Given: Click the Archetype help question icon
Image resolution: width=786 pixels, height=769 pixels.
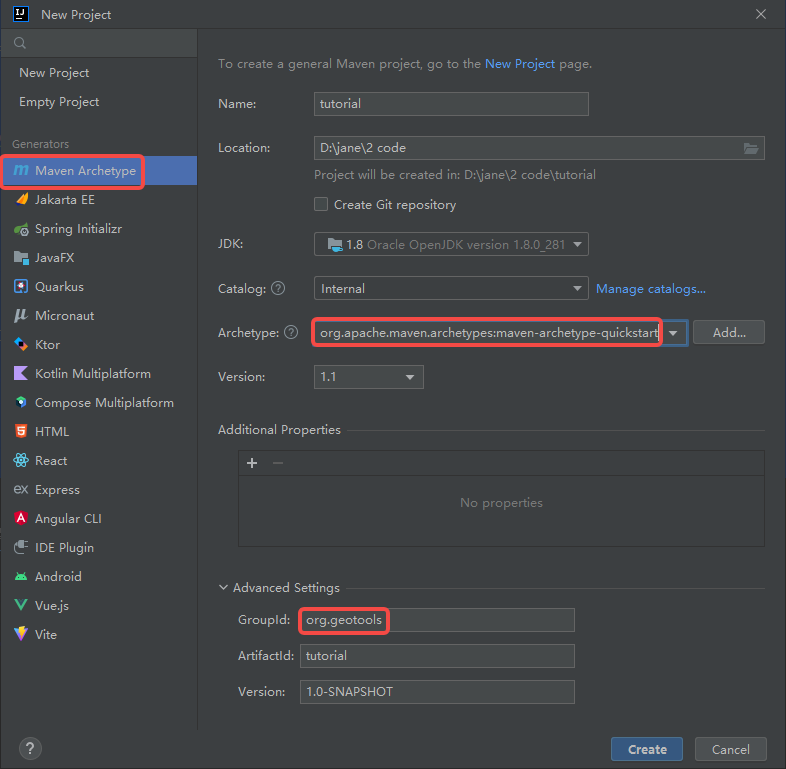Looking at the screenshot, I should (291, 332).
